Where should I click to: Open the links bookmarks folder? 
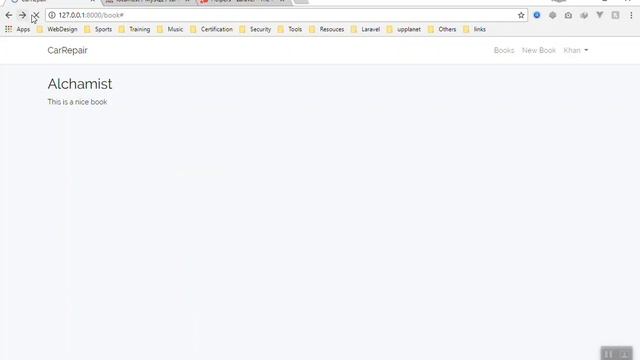point(474,29)
